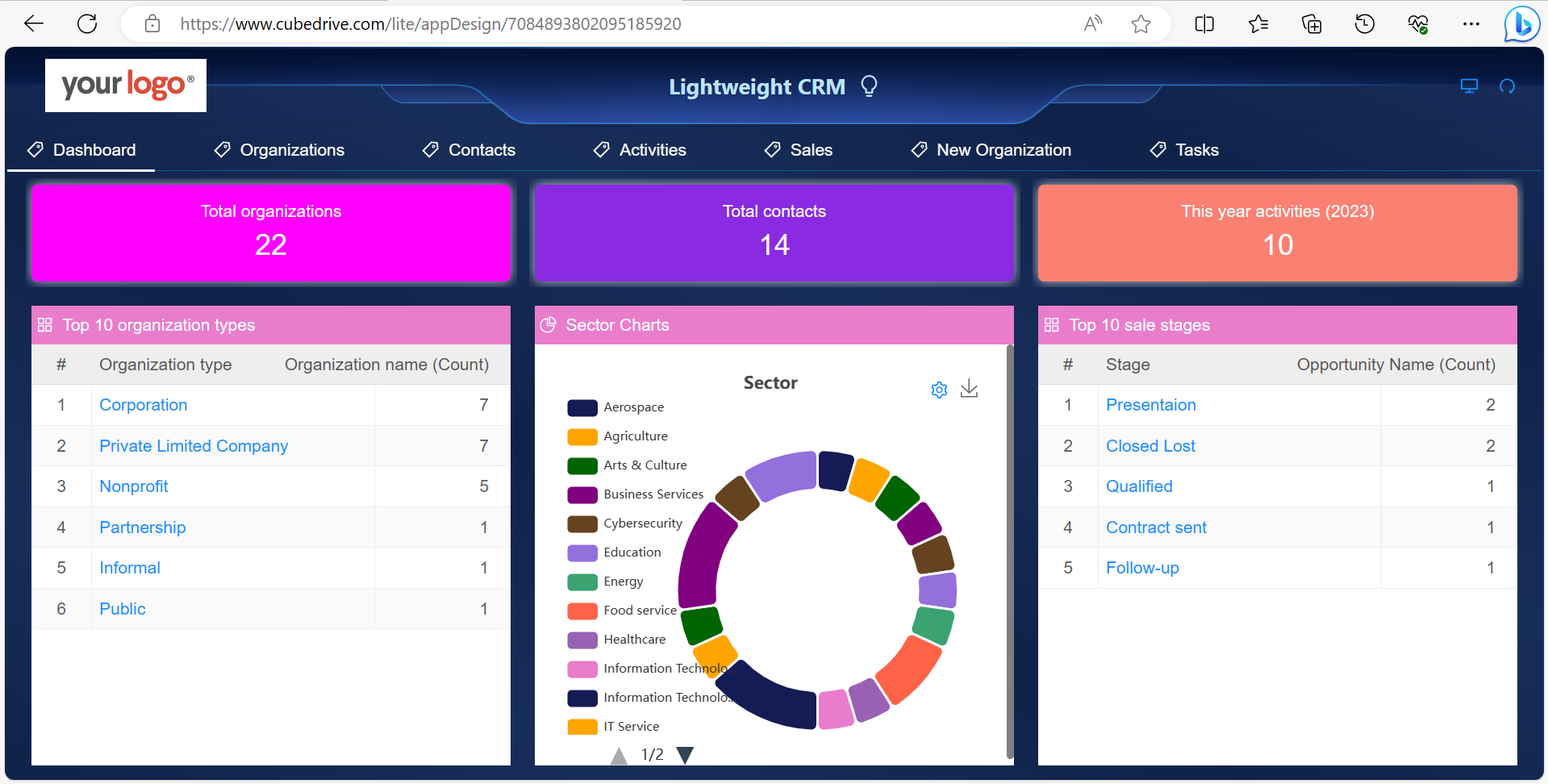
Task: Open the Corporation organization type link
Action: pyautogui.click(x=144, y=405)
